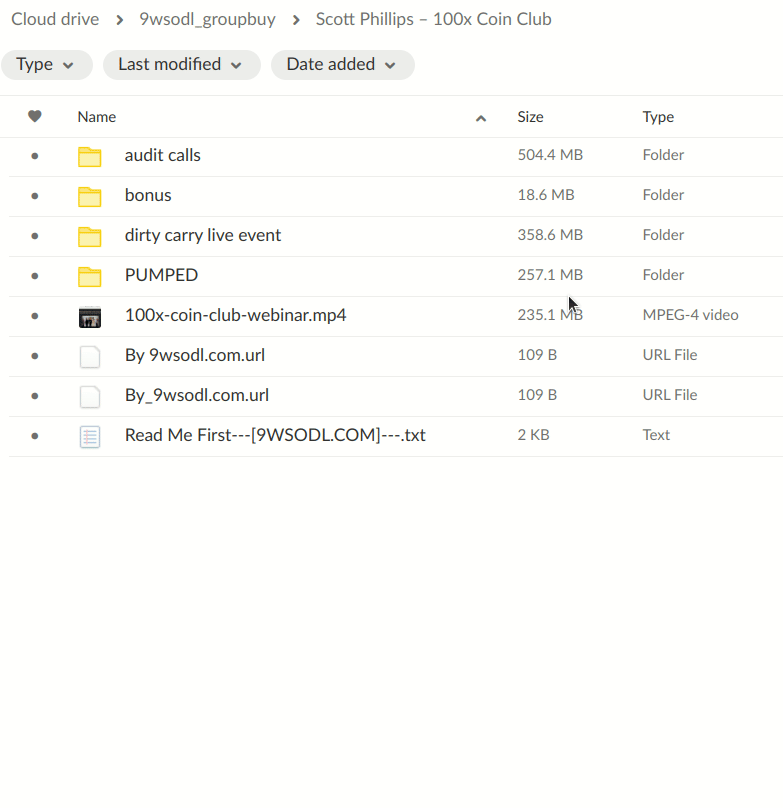
Task: Toggle favourite dot for PUMPED row
Action: click(x=35, y=276)
